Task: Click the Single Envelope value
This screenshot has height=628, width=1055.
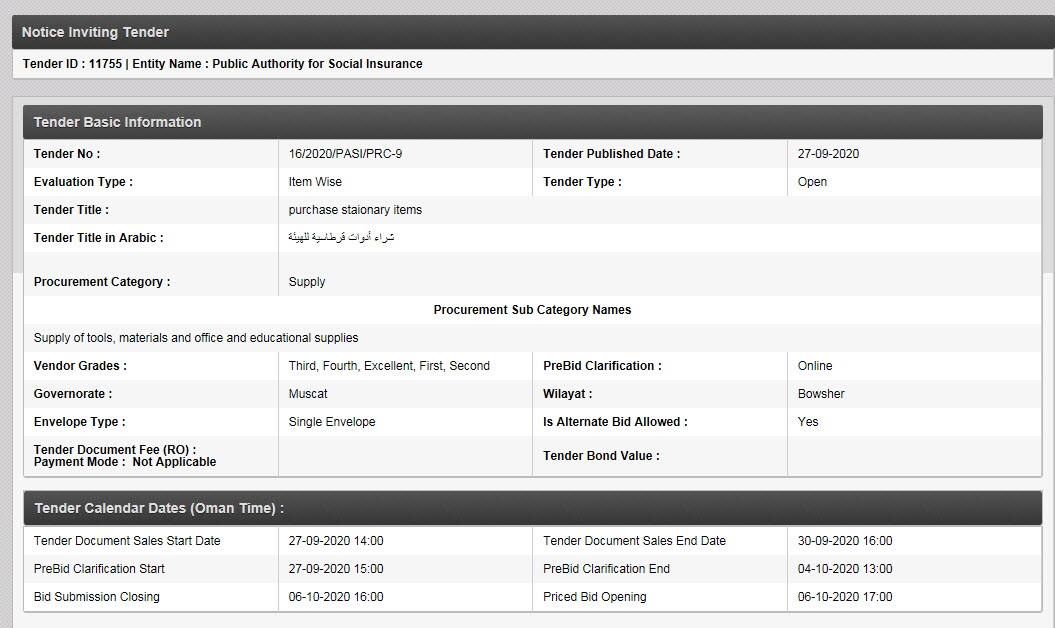Action: [332, 422]
